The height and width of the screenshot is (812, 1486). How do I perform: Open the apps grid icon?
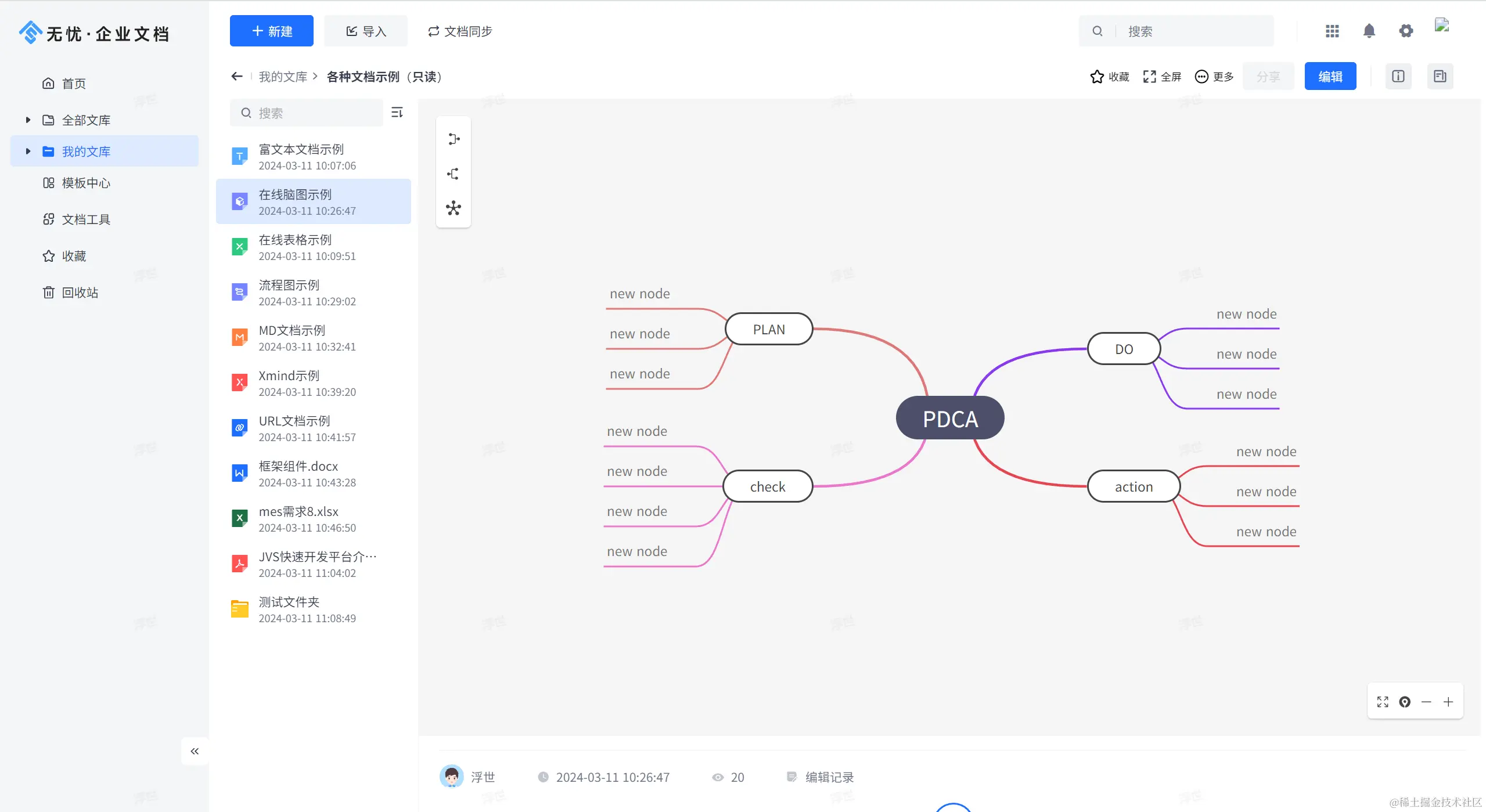[x=1332, y=31]
